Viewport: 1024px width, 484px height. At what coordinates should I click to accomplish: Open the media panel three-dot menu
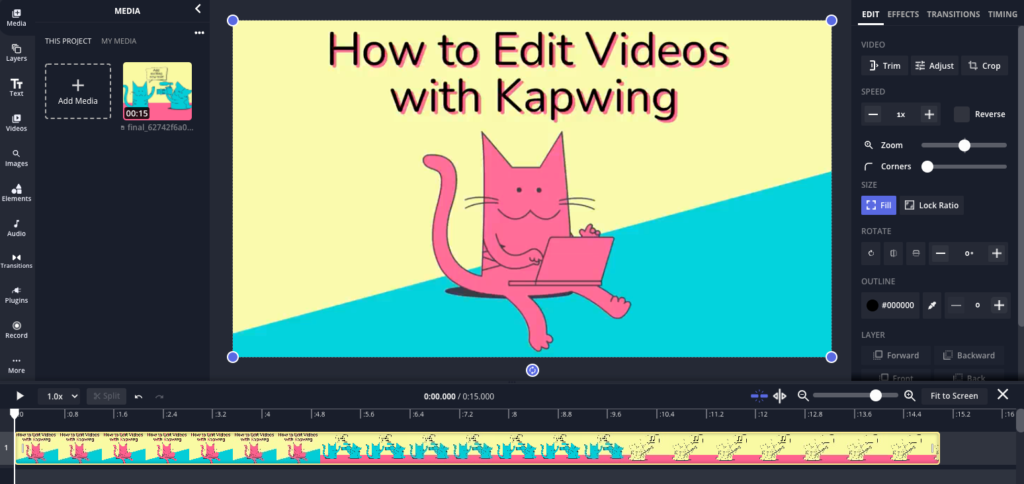(x=199, y=33)
